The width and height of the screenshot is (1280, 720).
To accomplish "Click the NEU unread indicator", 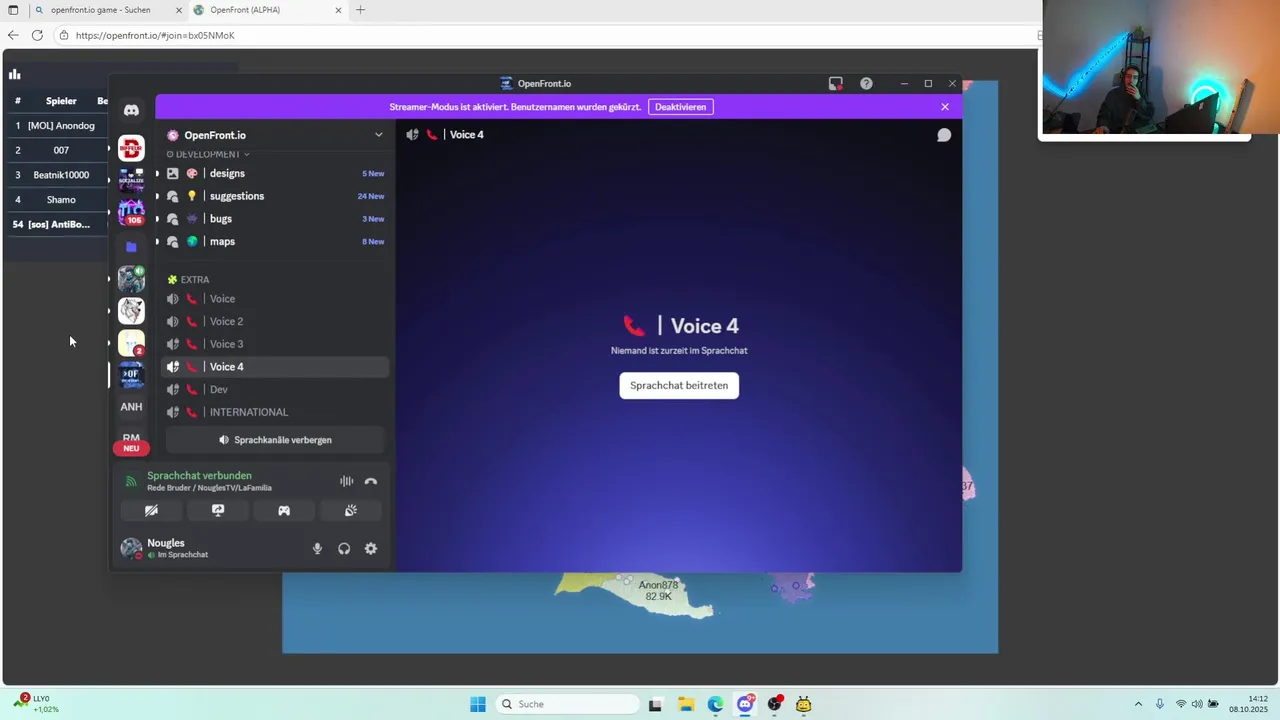I will click(131, 448).
